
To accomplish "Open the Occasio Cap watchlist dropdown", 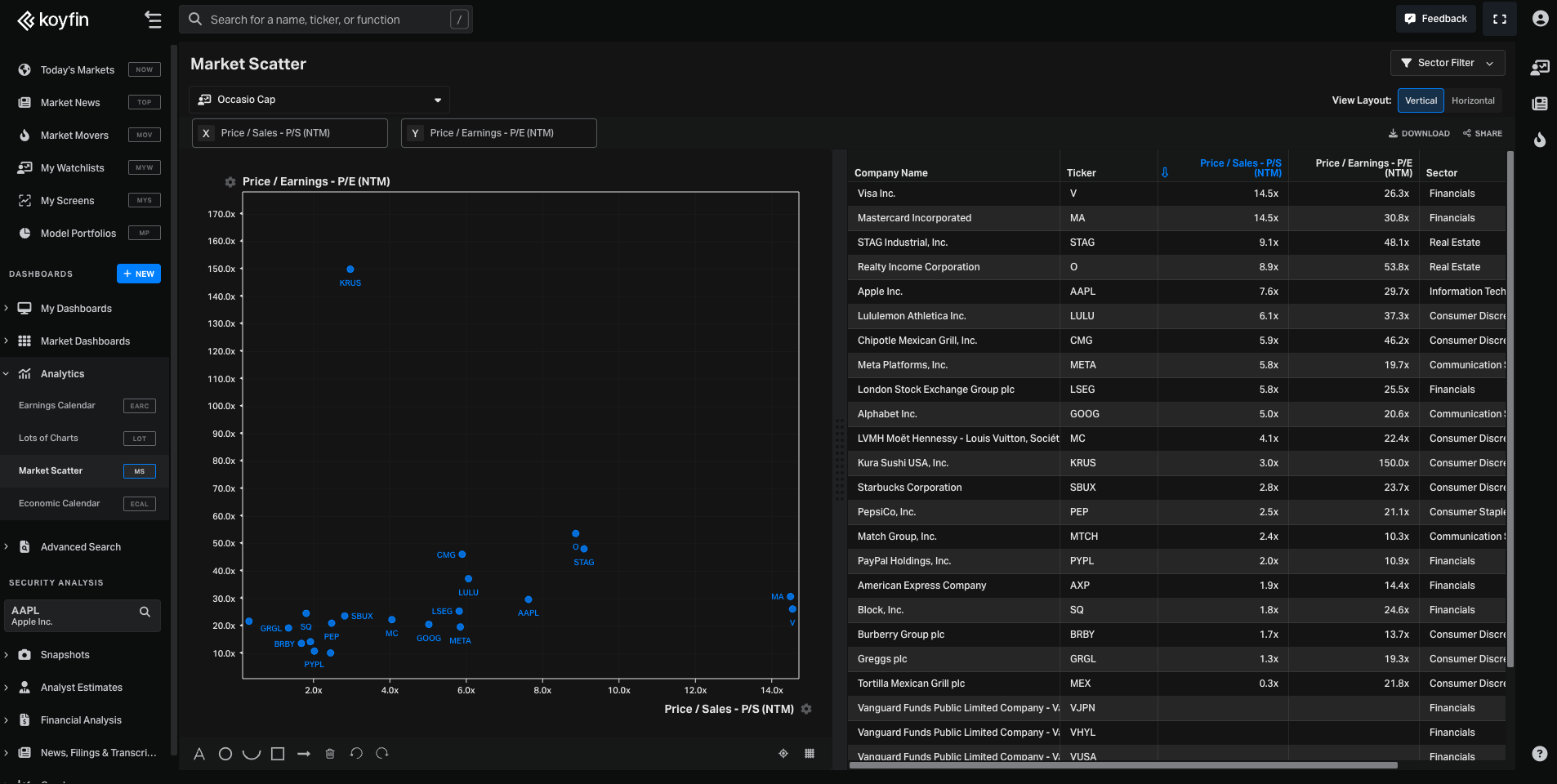I will (x=319, y=100).
